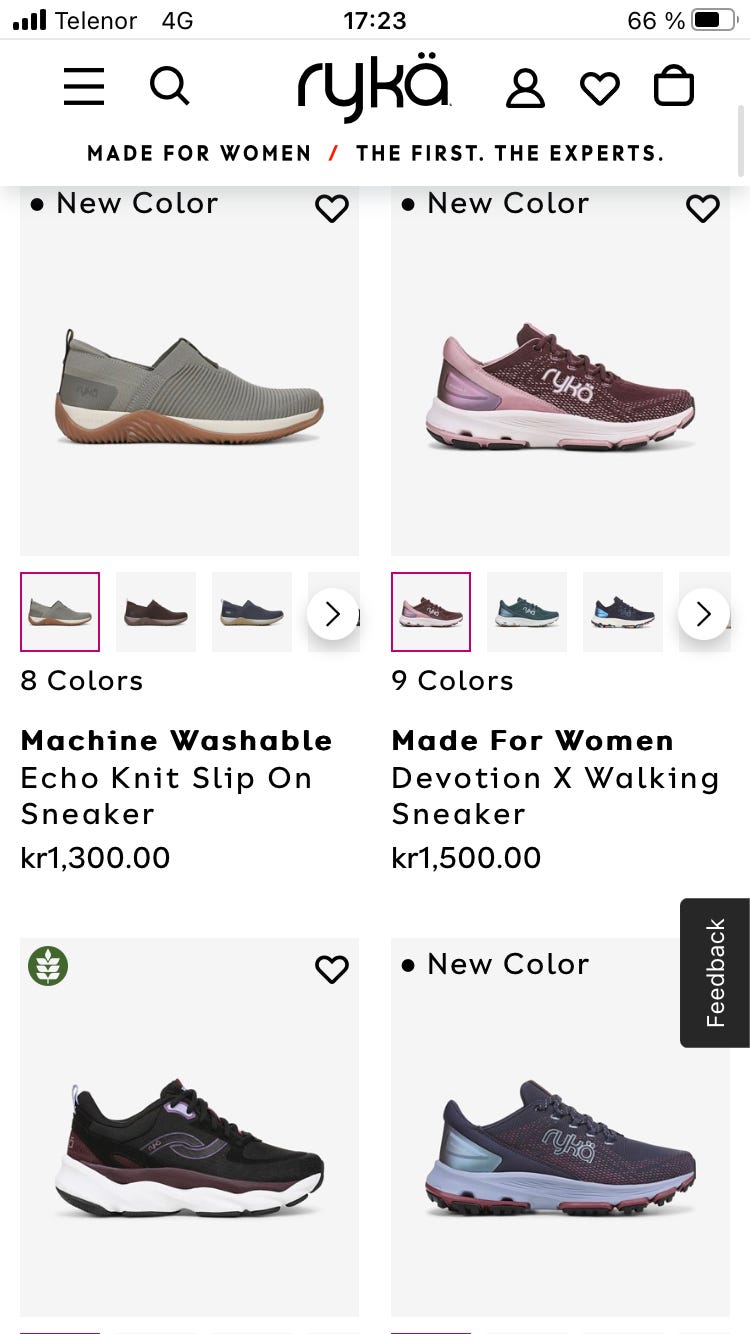The image size is (750, 1334).
Task: Select the teal Devotion X color swatch
Action: (527, 612)
